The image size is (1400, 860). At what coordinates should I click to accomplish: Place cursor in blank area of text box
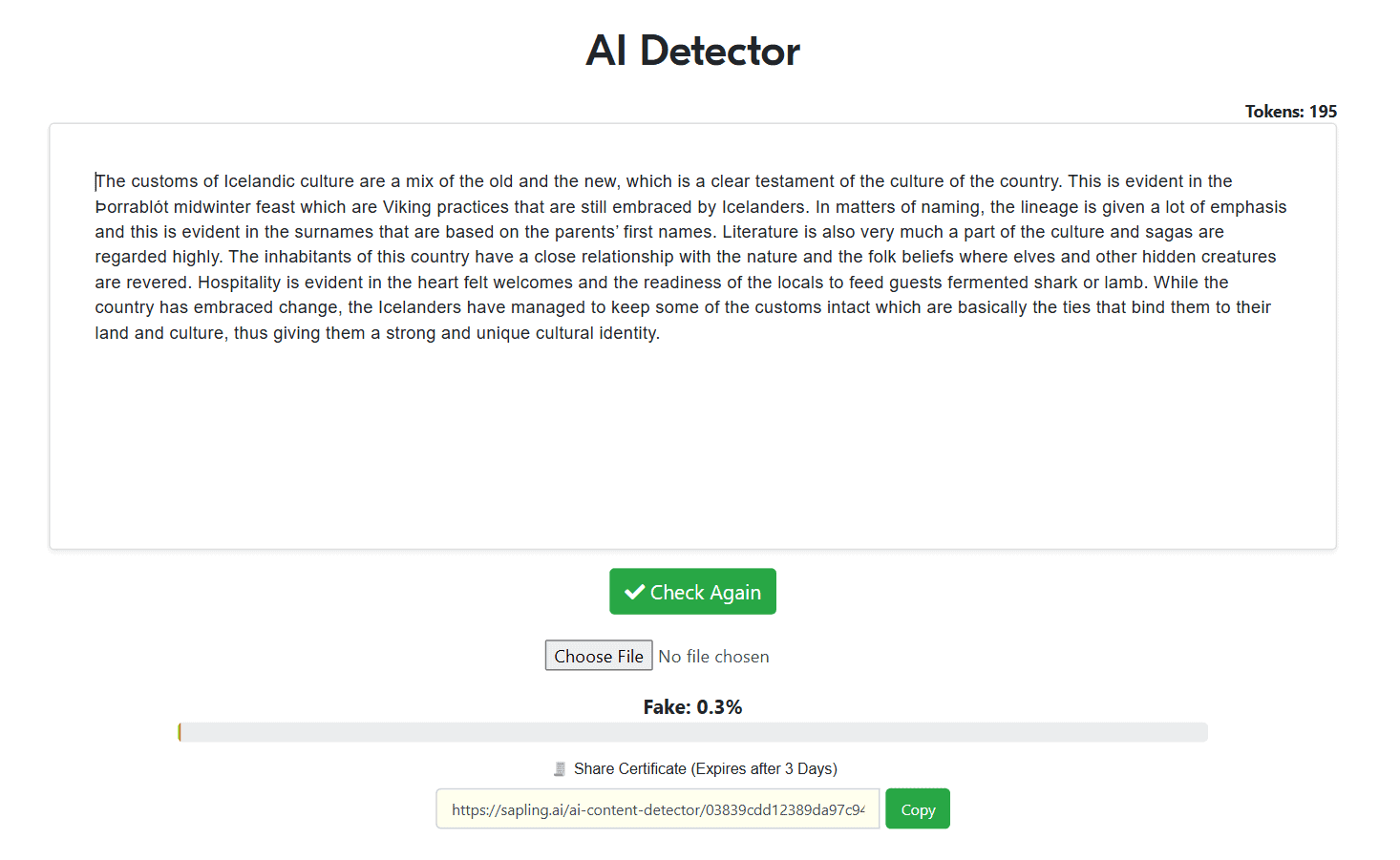692,449
